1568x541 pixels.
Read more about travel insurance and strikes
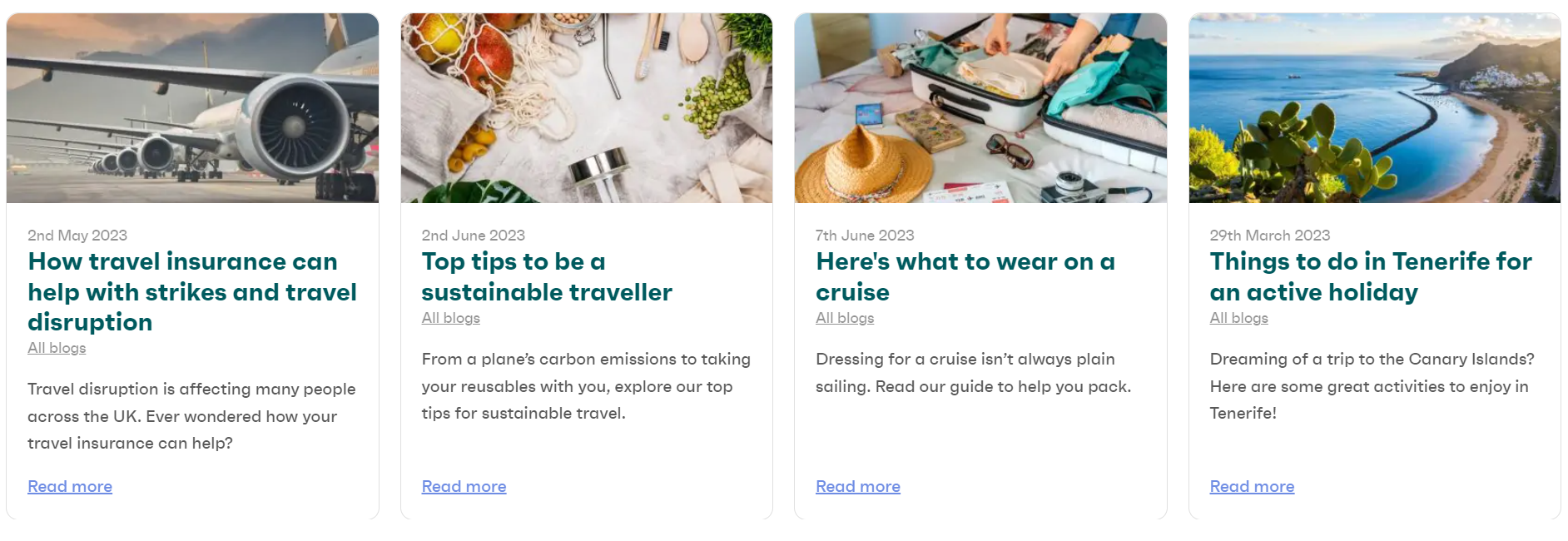(x=70, y=486)
